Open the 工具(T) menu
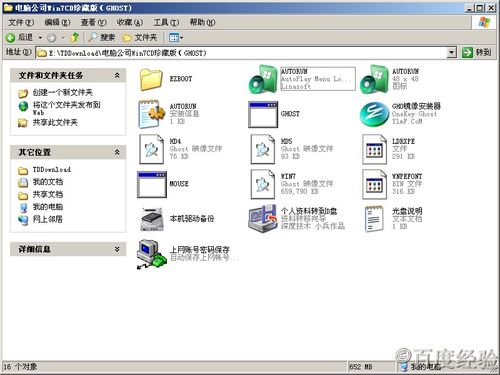Image resolution: width=500 pixels, height=375 pixels. click(x=166, y=22)
